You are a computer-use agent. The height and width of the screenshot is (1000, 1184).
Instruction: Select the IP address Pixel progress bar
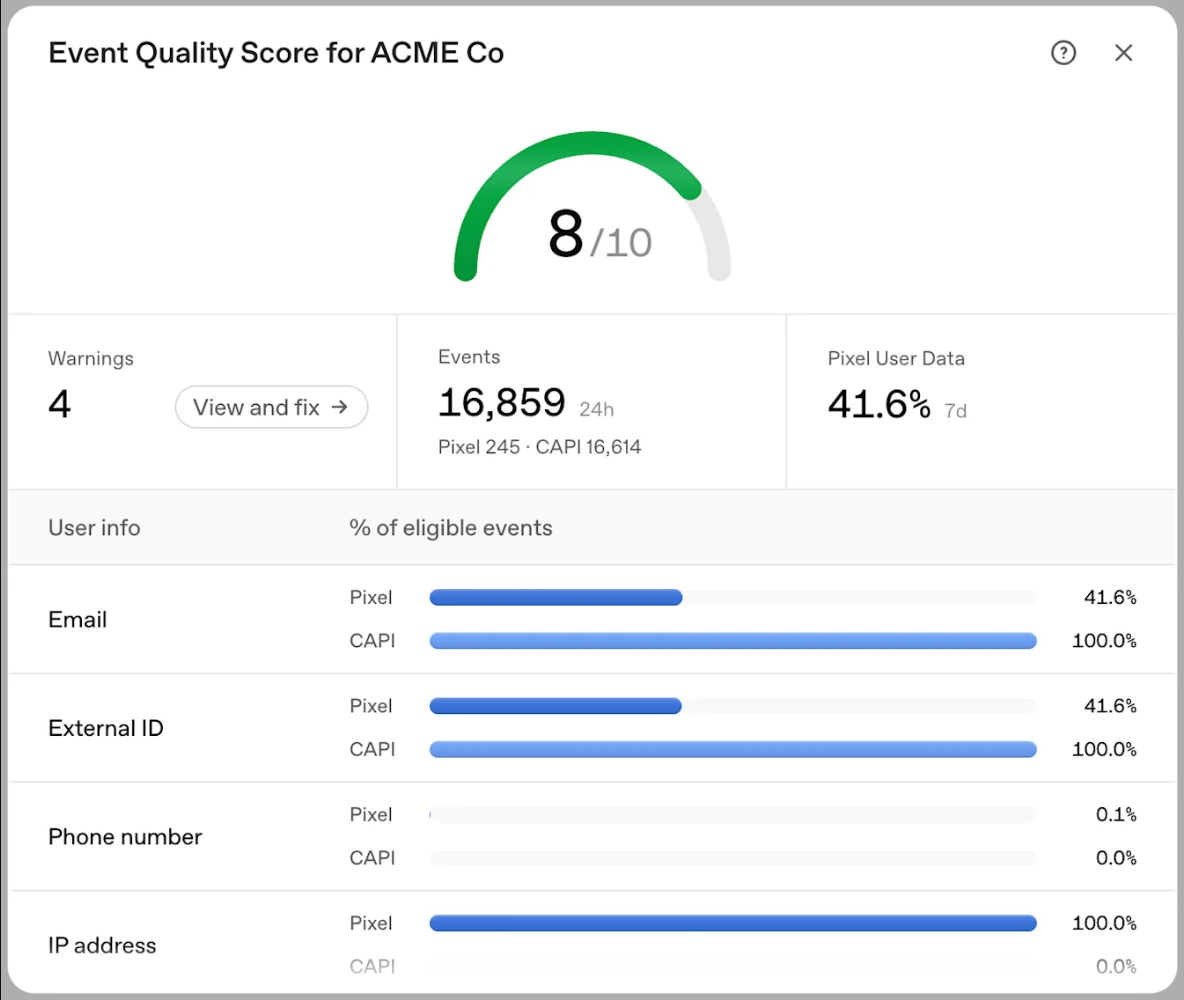coord(732,923)
